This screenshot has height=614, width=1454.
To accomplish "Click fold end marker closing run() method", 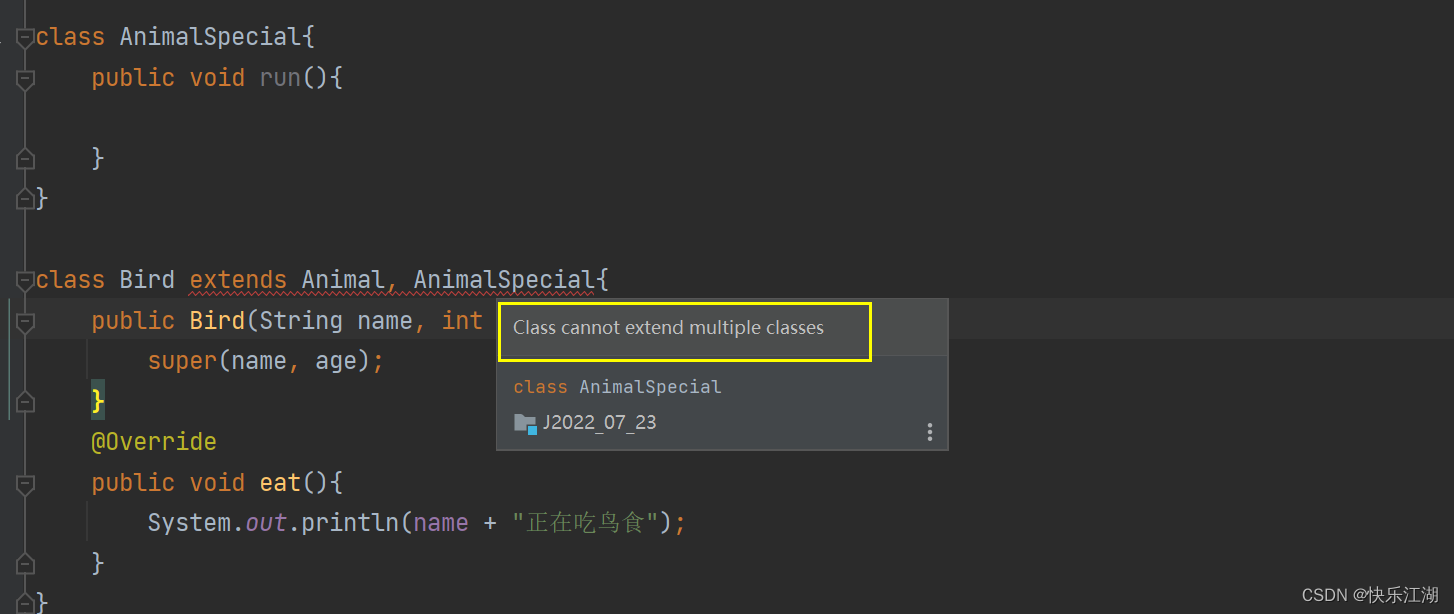I will tap(25, 159).
